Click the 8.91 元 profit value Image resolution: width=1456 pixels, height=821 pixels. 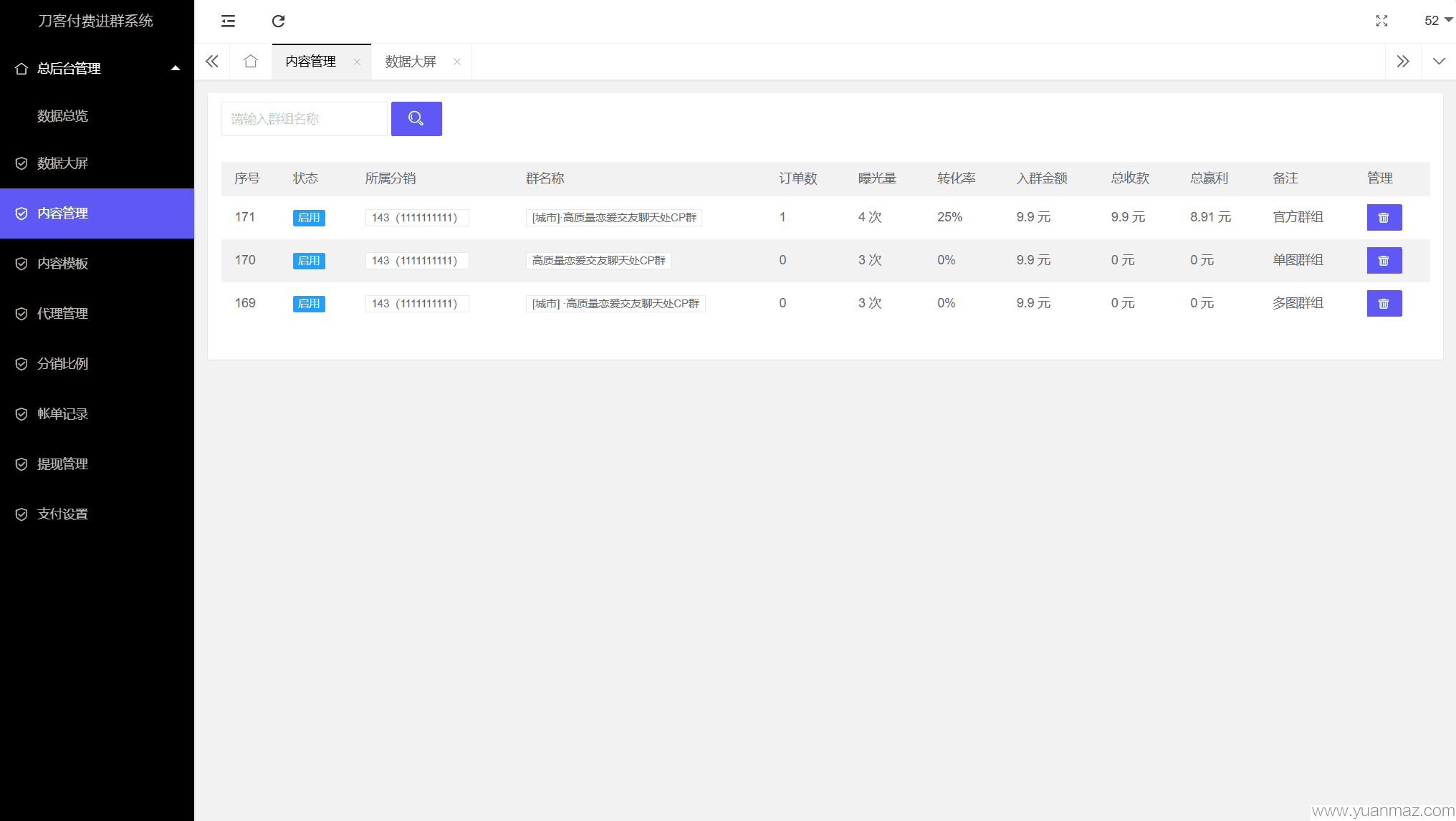click(1211, 217)
